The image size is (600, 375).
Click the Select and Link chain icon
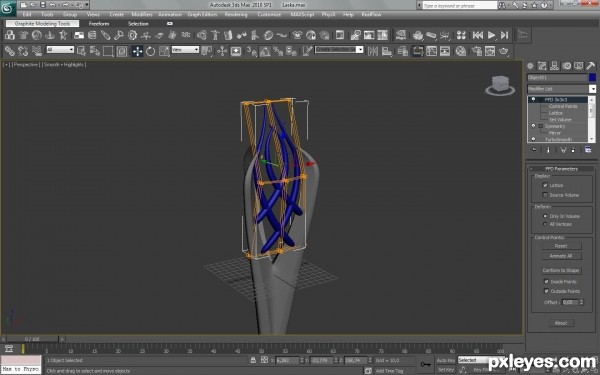[10, 51]
